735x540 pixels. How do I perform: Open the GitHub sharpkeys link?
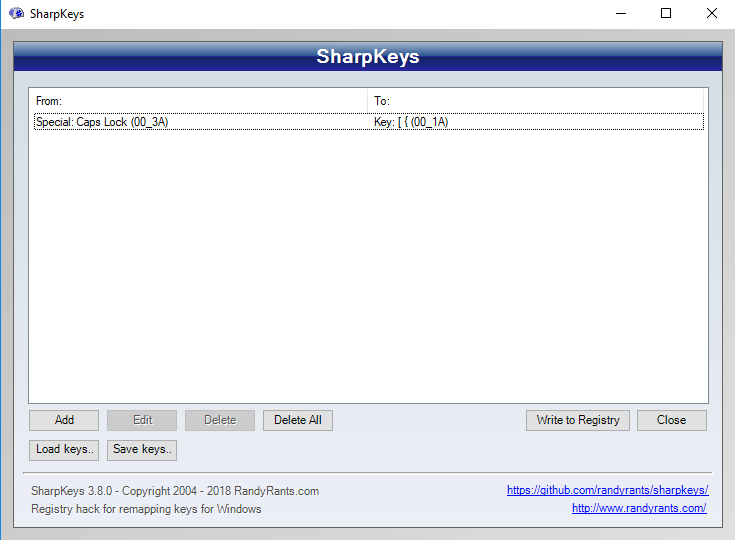(x=608, y=490)
